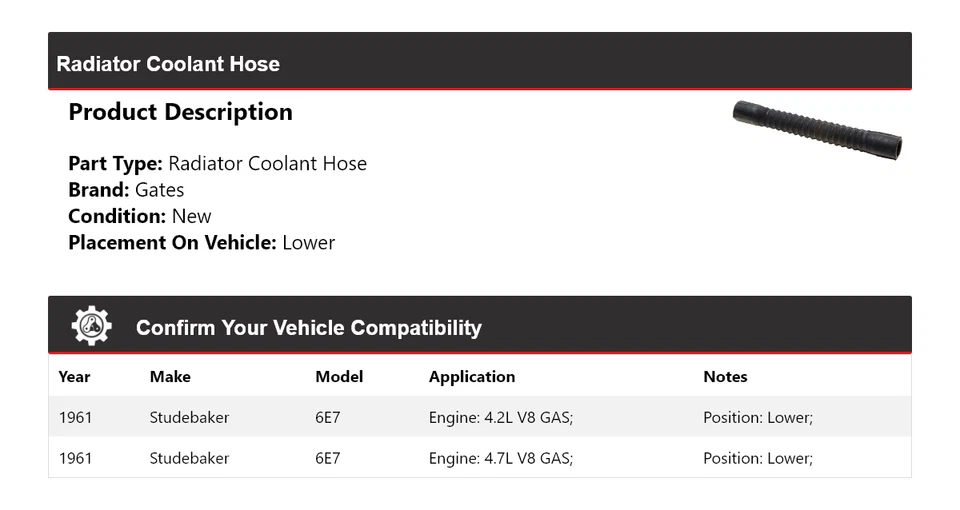Viewport: 960px width, 510px height.
Task: Sort by the Year column header
Action: [74, 377]
